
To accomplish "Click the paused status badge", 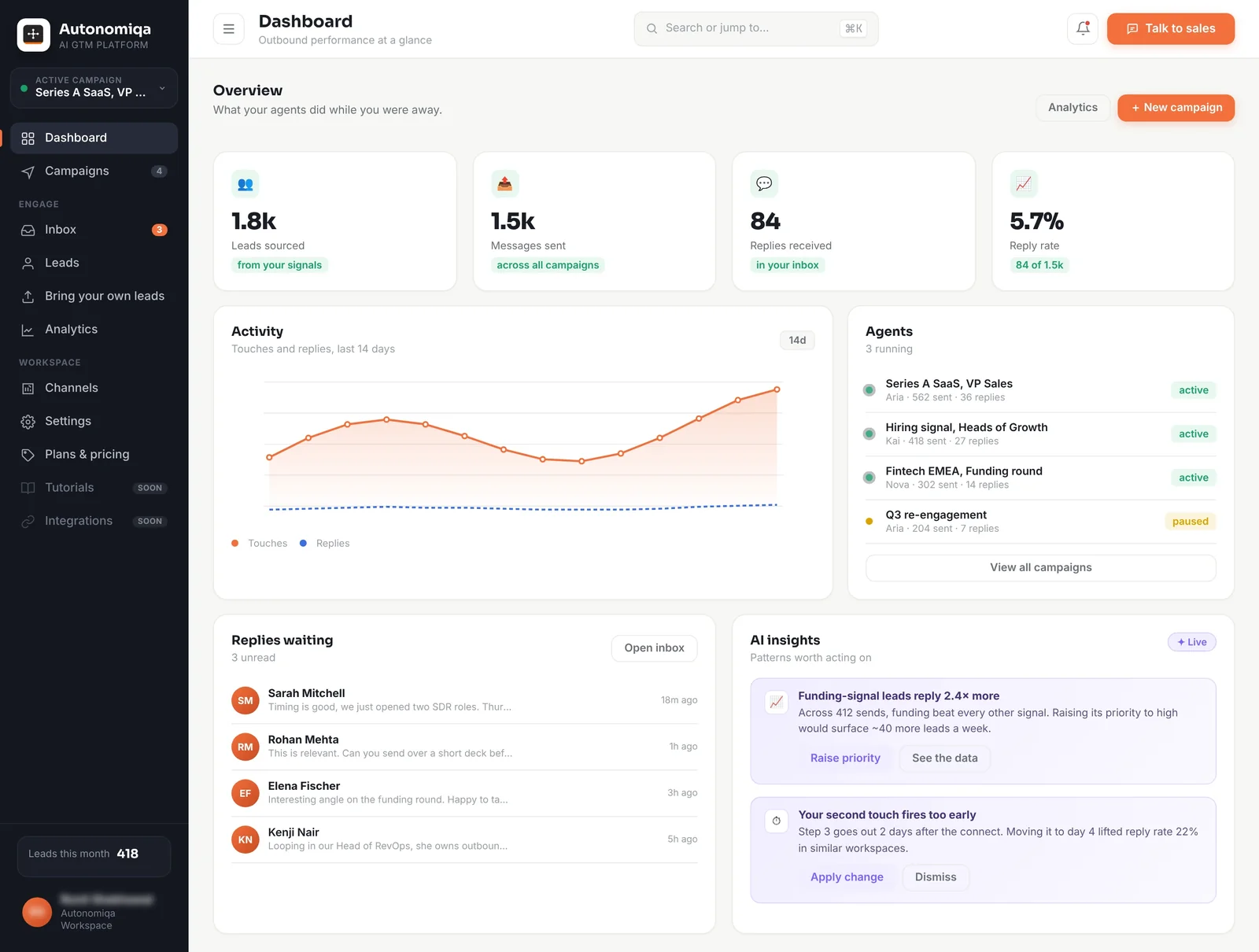I will (1190, 522).
